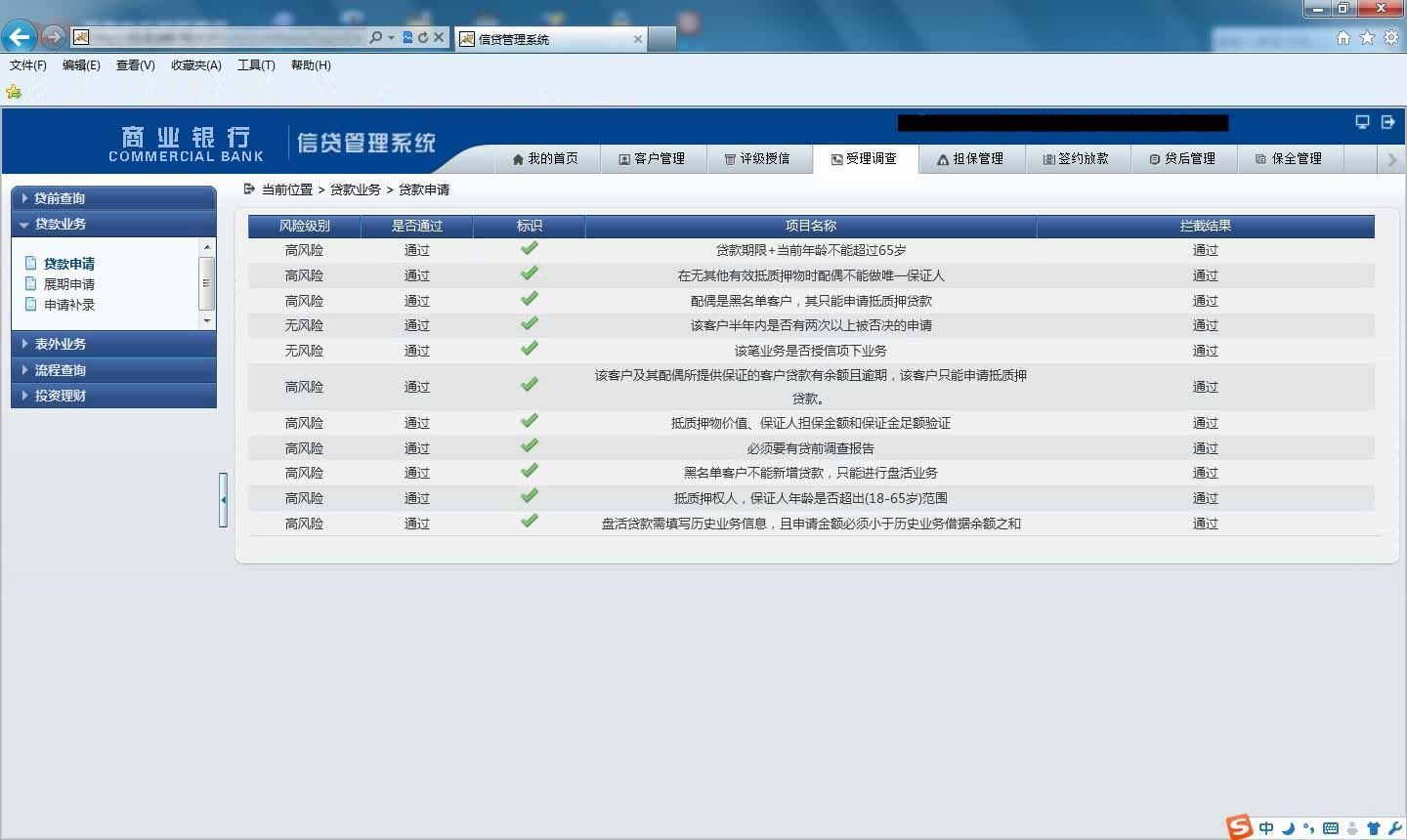The width and height of the screenshot is (1407, 840).
Task: Switch to 贷后管理 tab
Action: (1183, 158)
